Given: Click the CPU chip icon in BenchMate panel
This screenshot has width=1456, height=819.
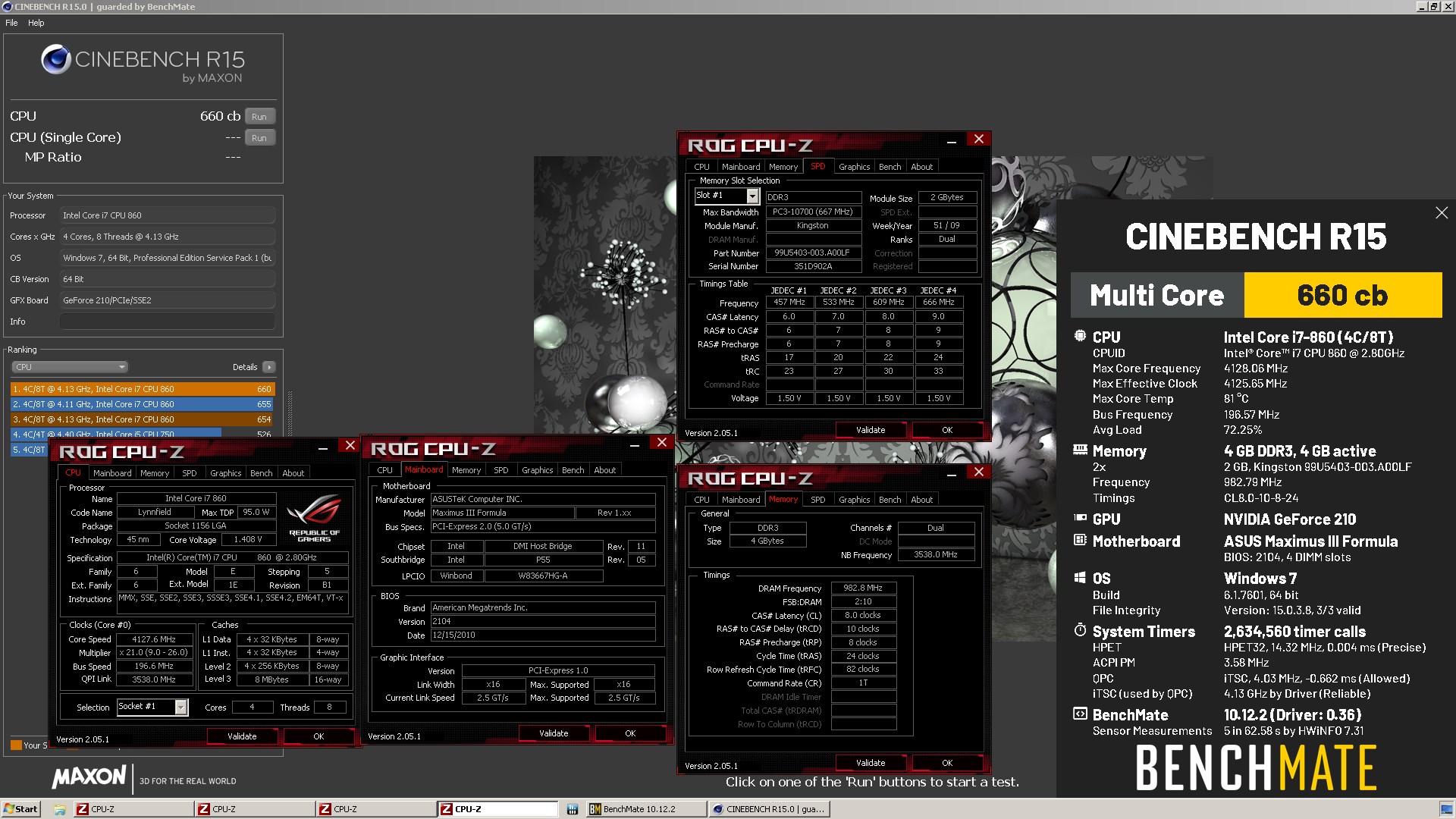Looking at the screenshot, I should click(x=1080, y=336).
